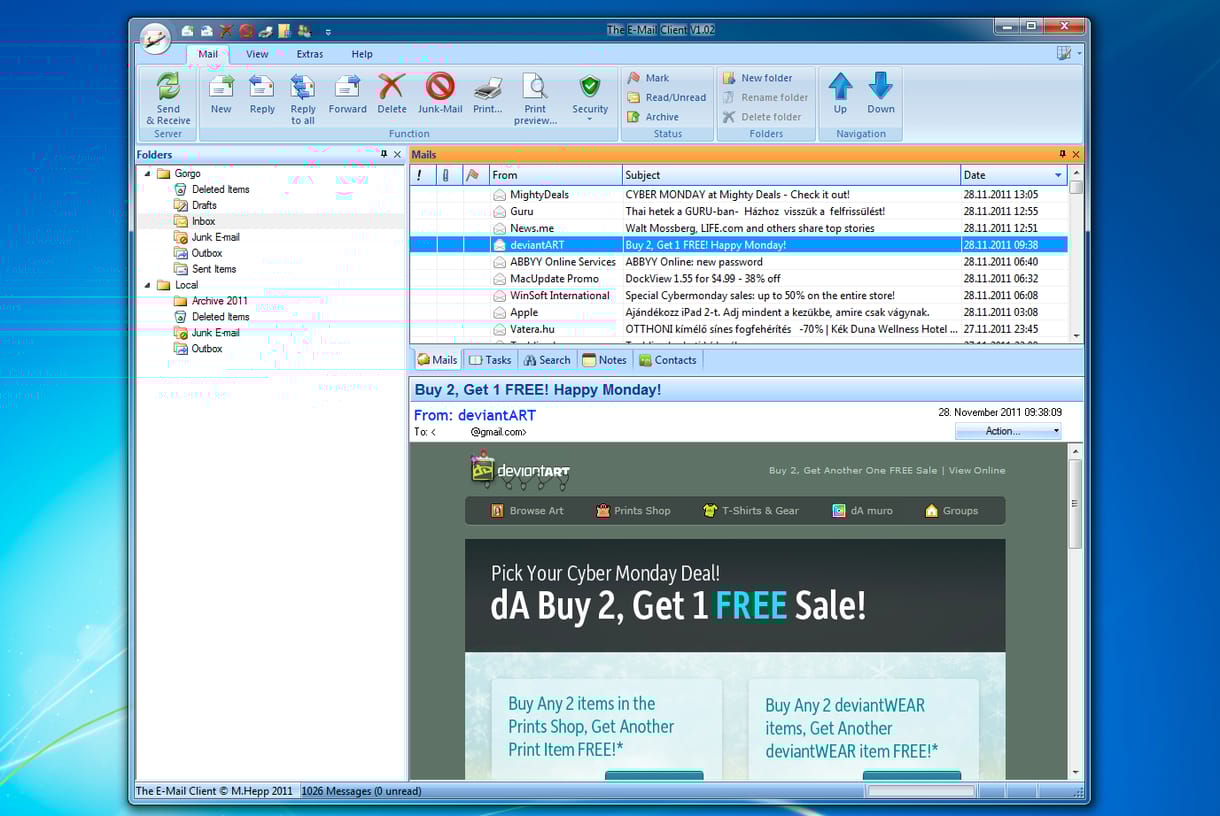Switch to the Notes bottom tab

pyautogui.click(x=604, y=360)
